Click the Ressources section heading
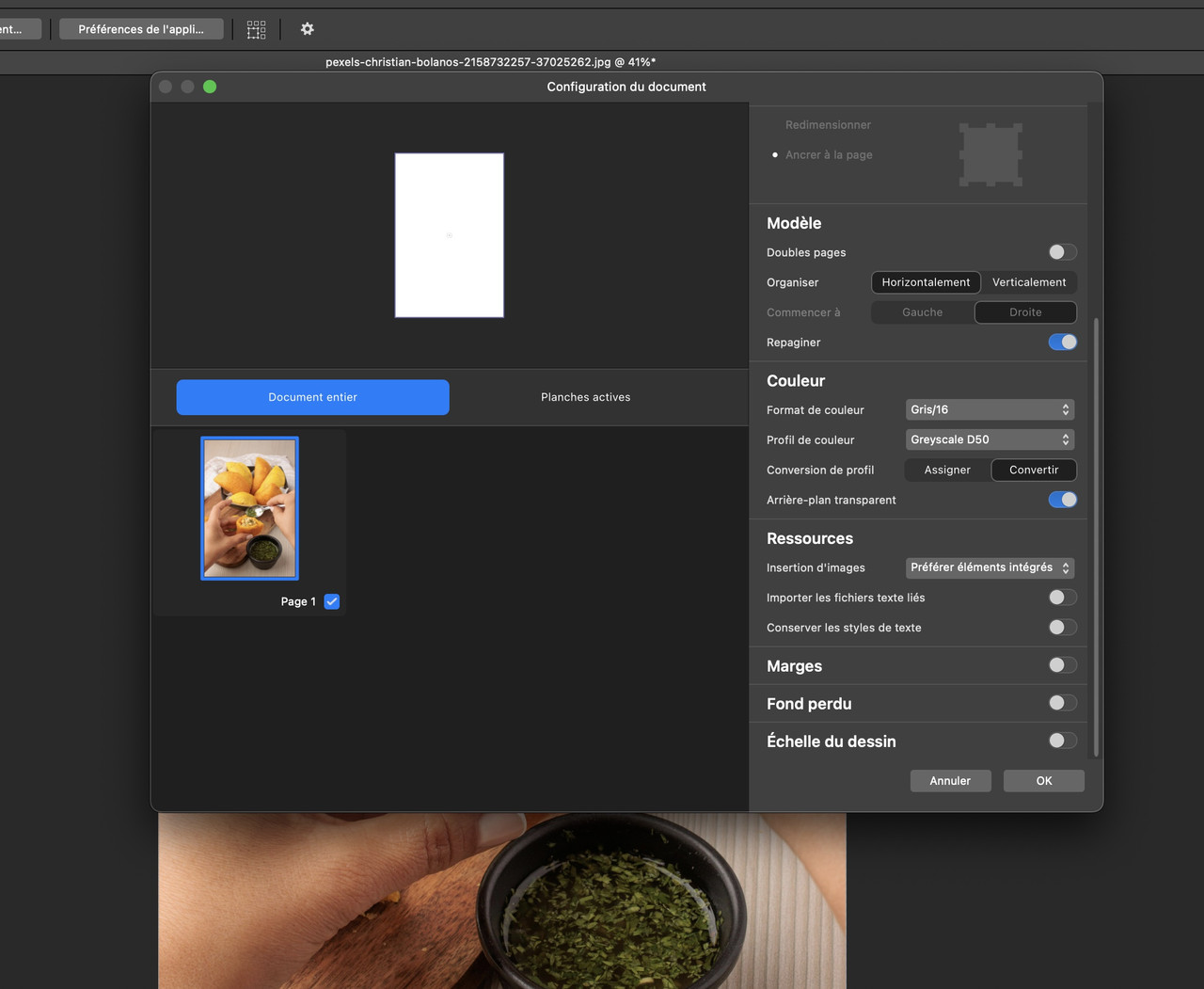Screen dimensions: 1204x989 (x=810, y=538)
